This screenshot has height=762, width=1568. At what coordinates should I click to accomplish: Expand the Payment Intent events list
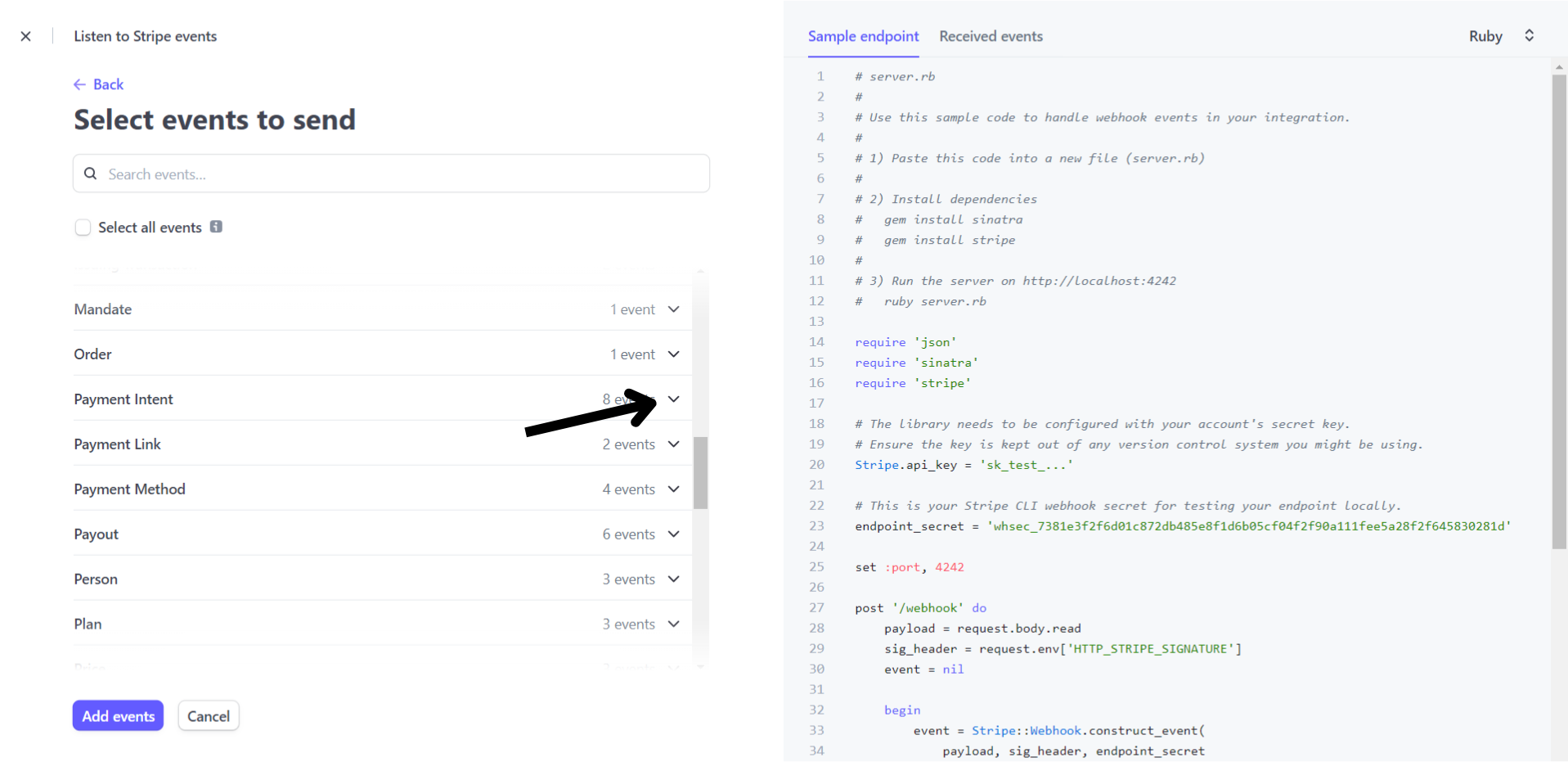coord(673,399)
